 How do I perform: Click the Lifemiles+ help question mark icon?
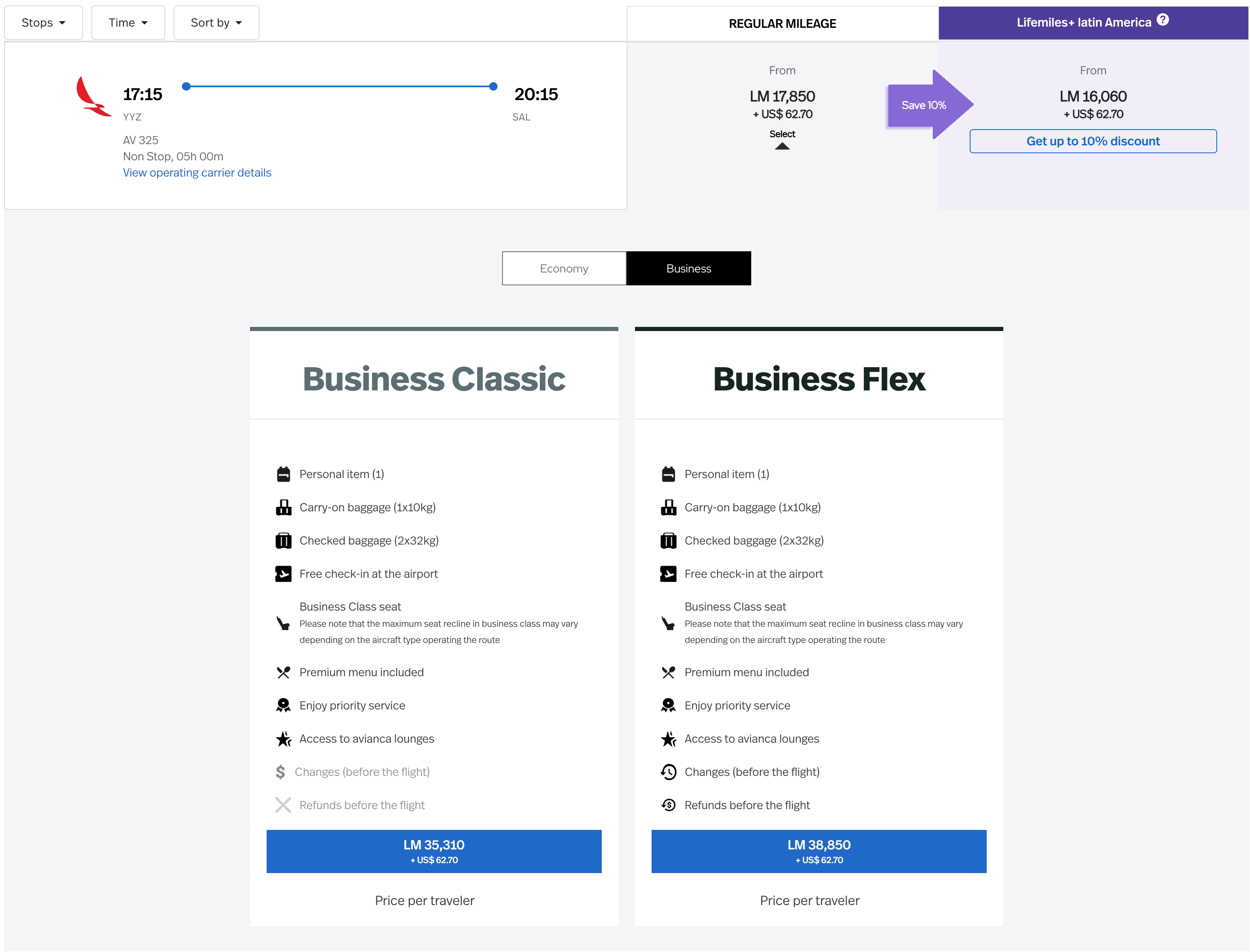pos(1162,20)
